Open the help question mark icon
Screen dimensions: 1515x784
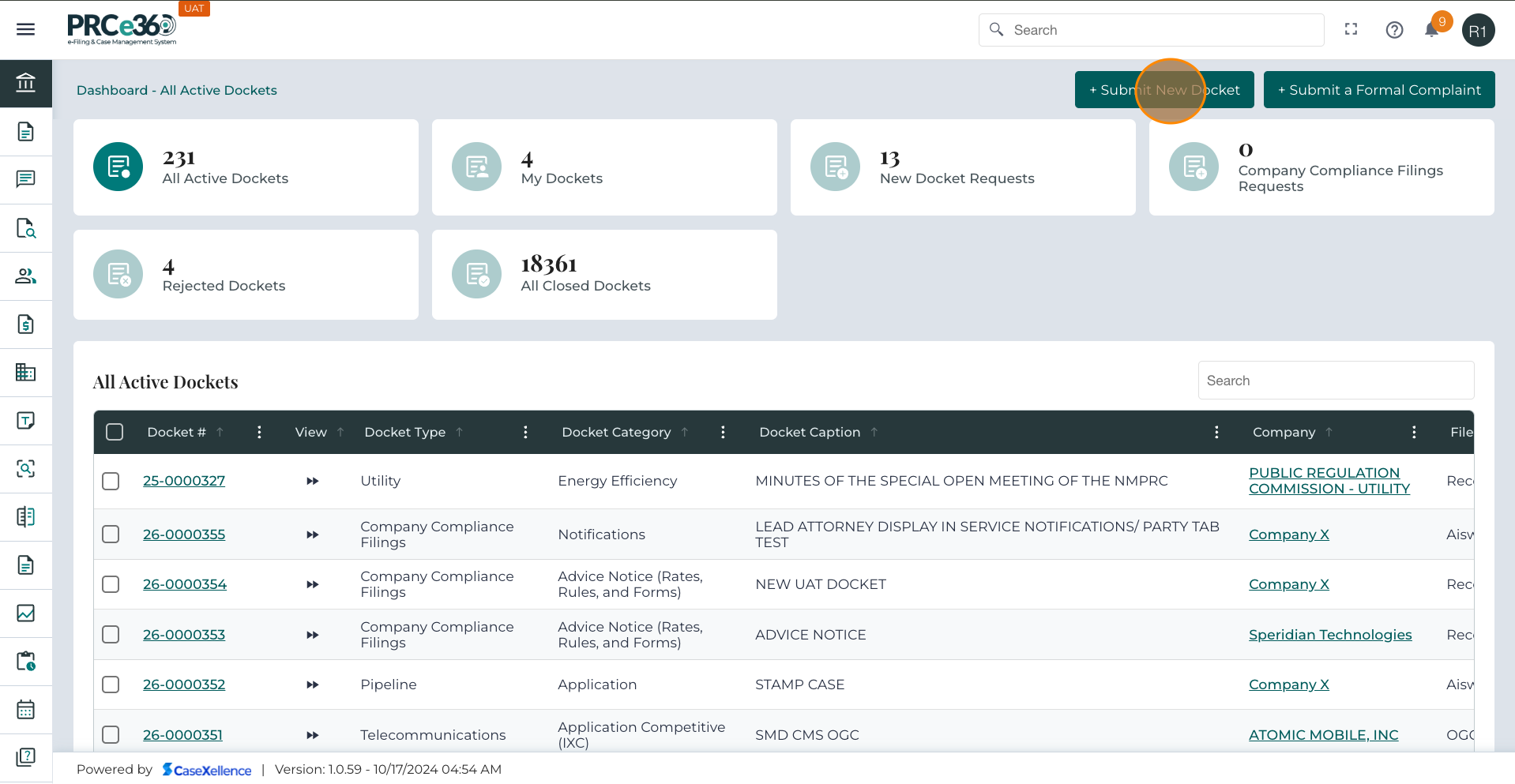(1394, 30)
